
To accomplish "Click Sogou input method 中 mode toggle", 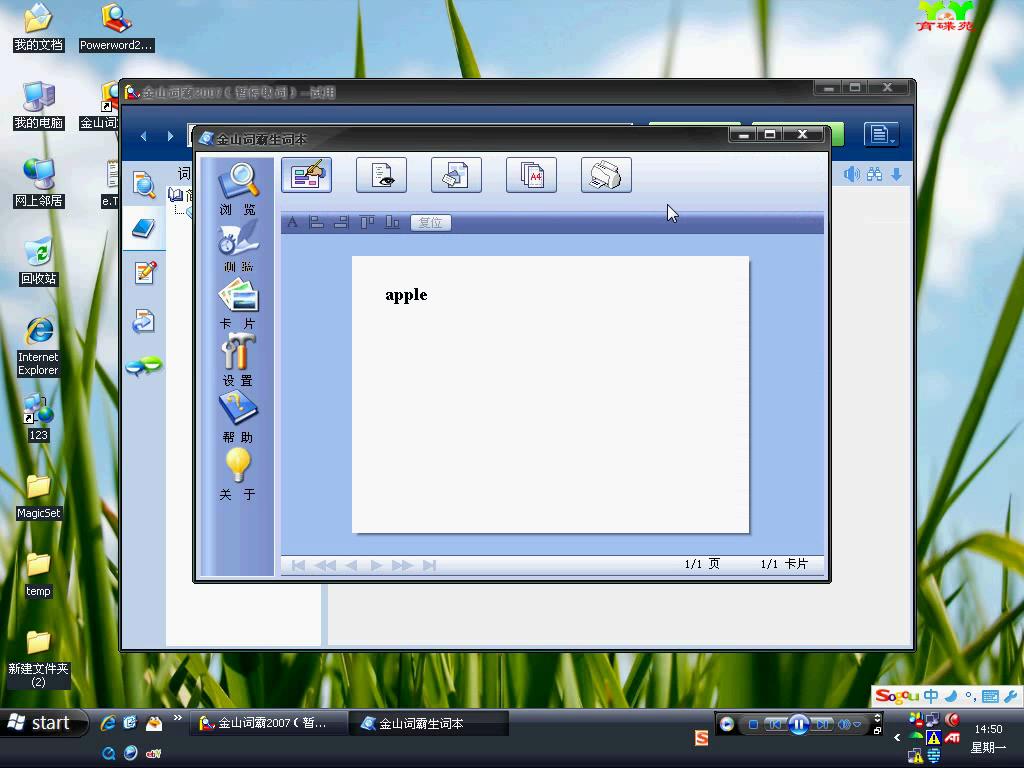I will [x=931, y=696].
